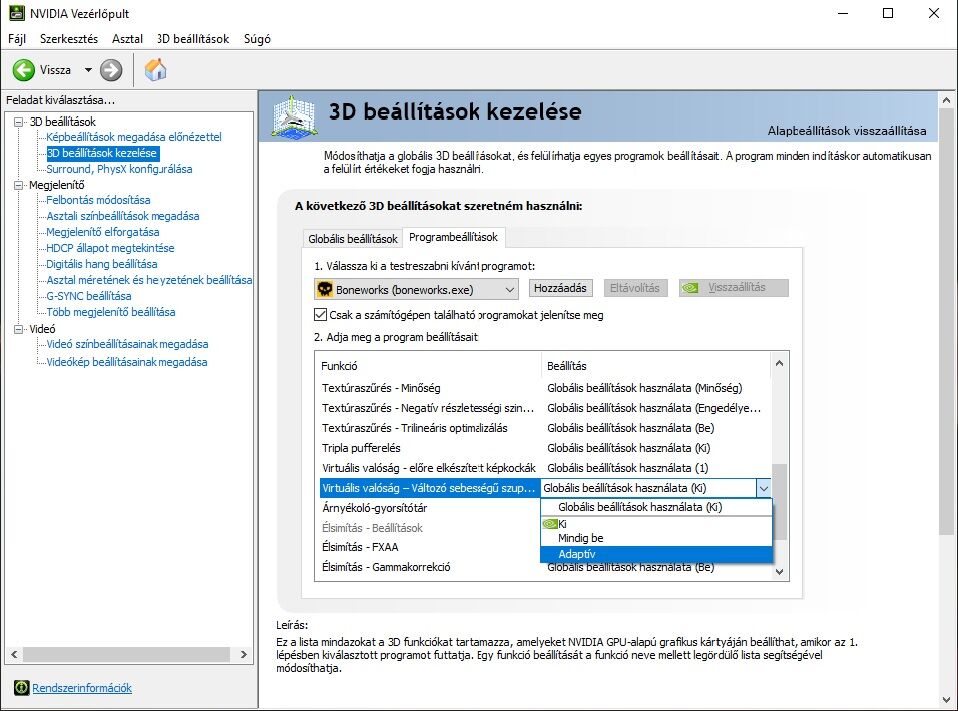
Task: Click the Eltávolítás button
Action: 635,288
